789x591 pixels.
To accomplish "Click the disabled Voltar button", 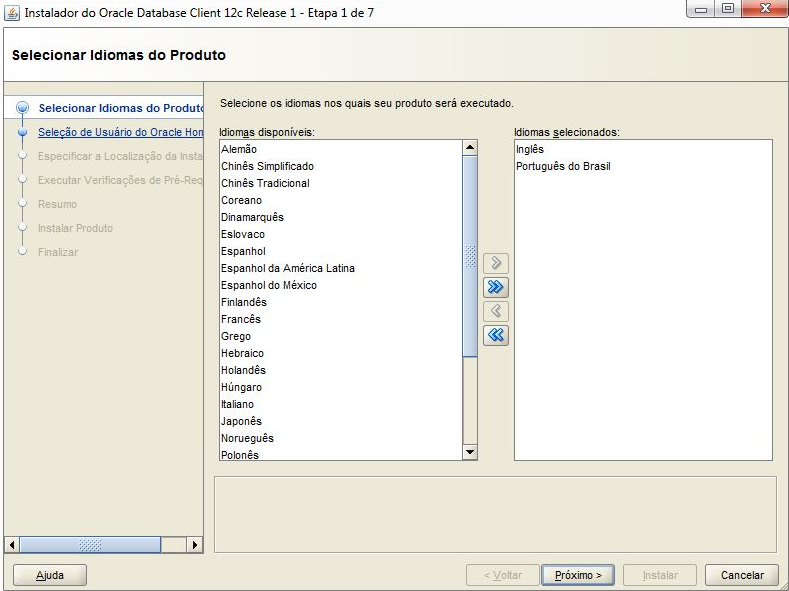I will tap(503, 575).
